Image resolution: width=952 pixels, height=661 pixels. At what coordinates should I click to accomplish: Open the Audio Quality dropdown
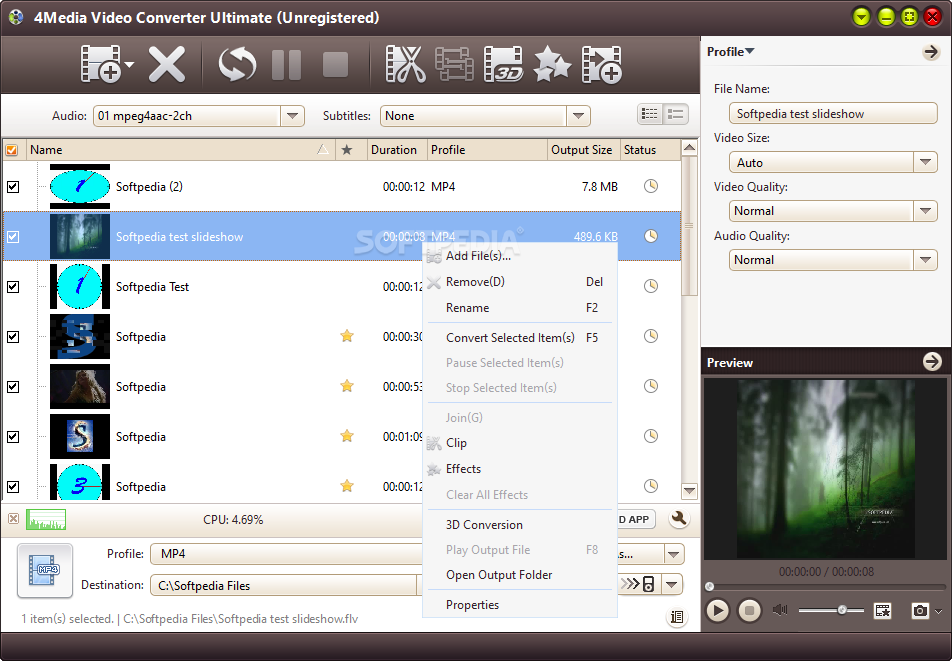[x=925, y=260]
